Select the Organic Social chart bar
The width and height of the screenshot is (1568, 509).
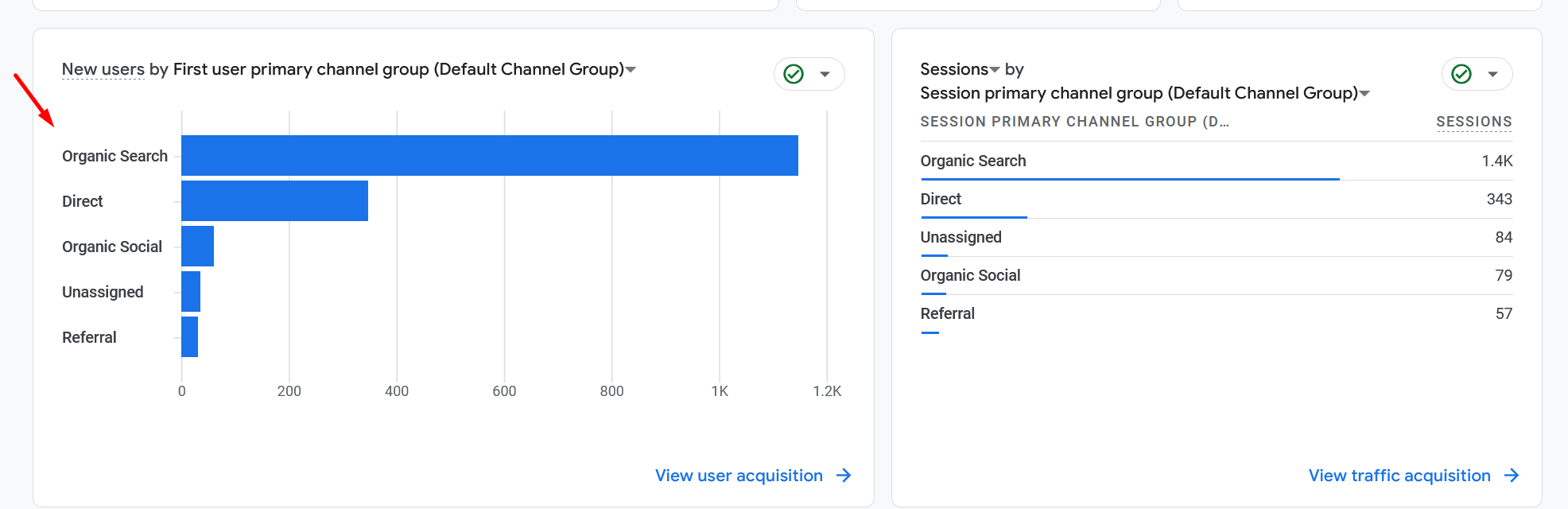197,246
